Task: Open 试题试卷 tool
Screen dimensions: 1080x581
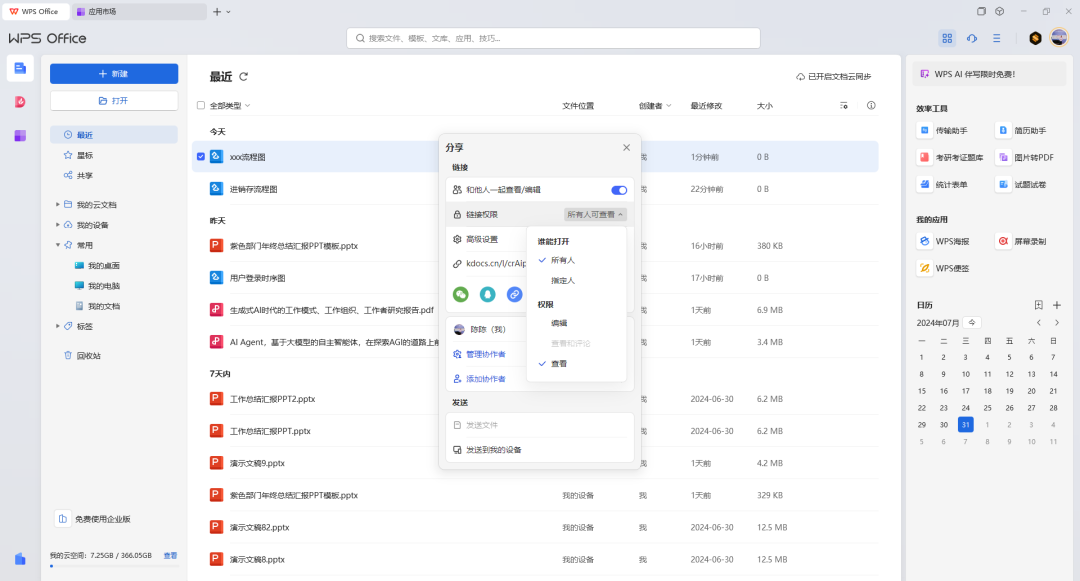Action: coord(1022,184)
